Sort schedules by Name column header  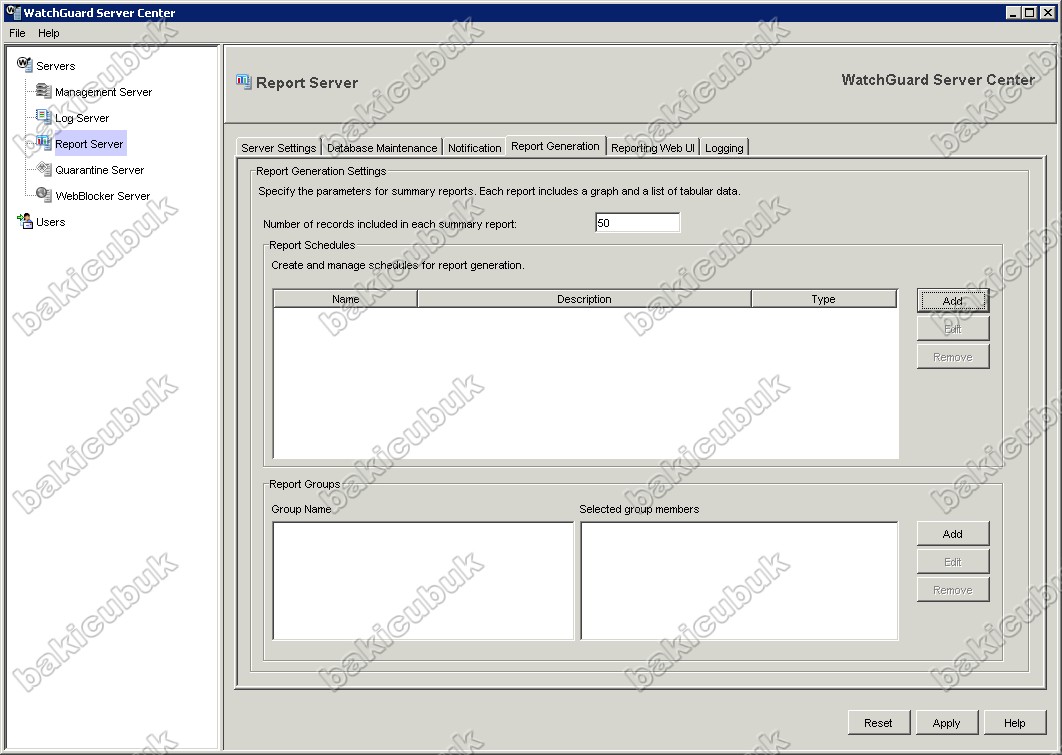coord(345,299)
